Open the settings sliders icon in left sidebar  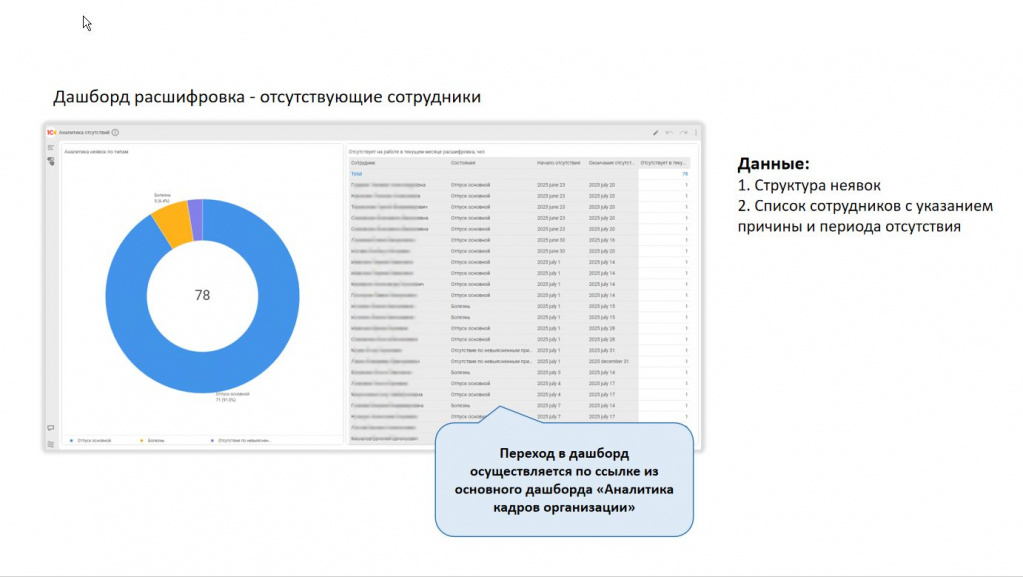[51, 444]
